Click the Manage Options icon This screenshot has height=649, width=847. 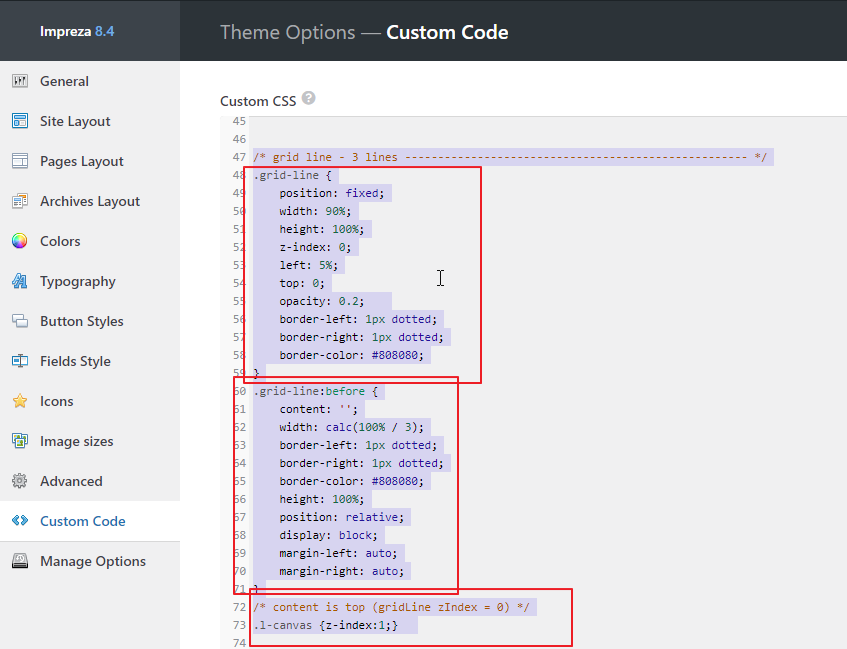click(20, 561)
